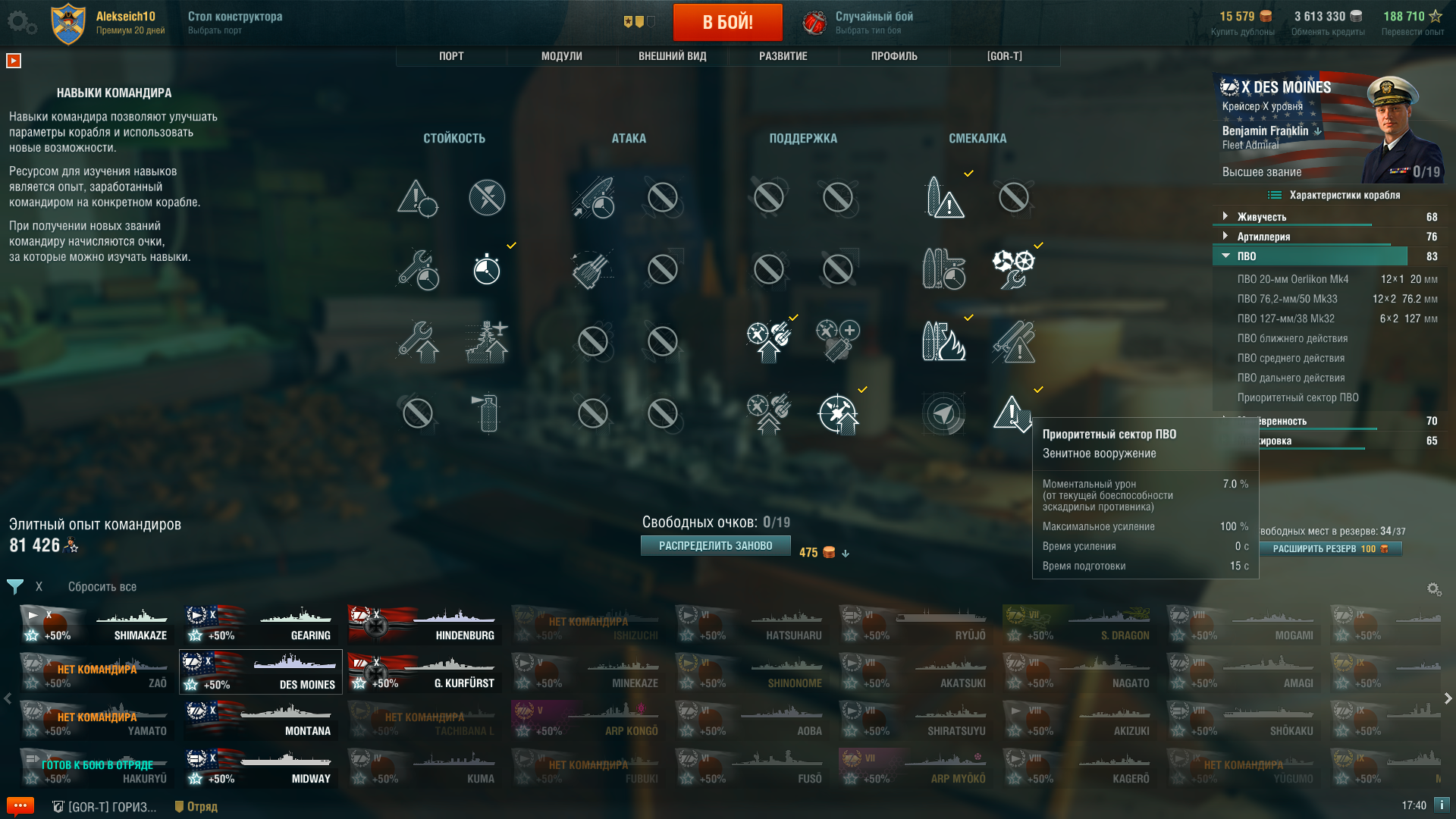Click the info icon beside the clock
This screenshot has height=819, width=1456.
[x=1442, y=805]
